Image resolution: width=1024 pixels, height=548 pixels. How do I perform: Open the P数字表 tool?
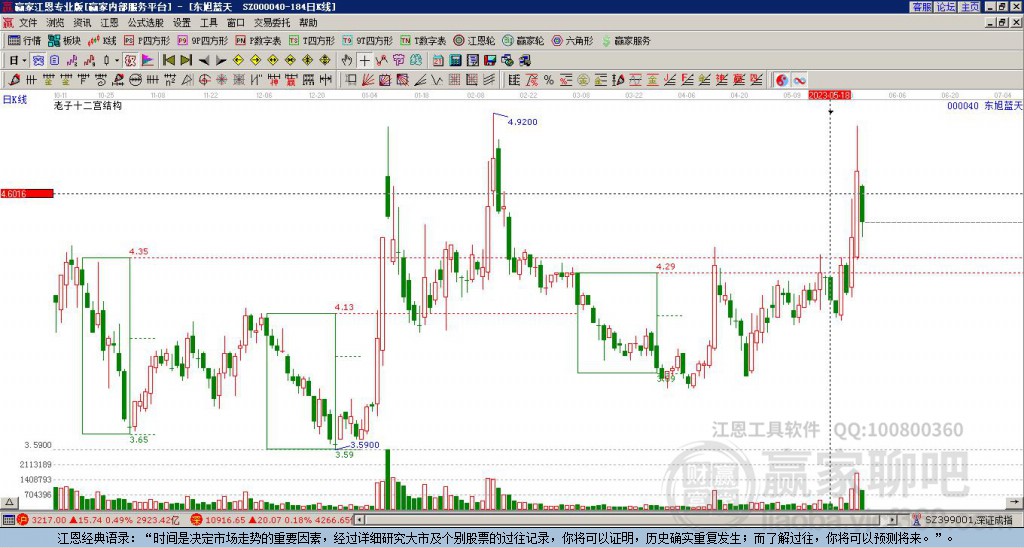[258, 40]
